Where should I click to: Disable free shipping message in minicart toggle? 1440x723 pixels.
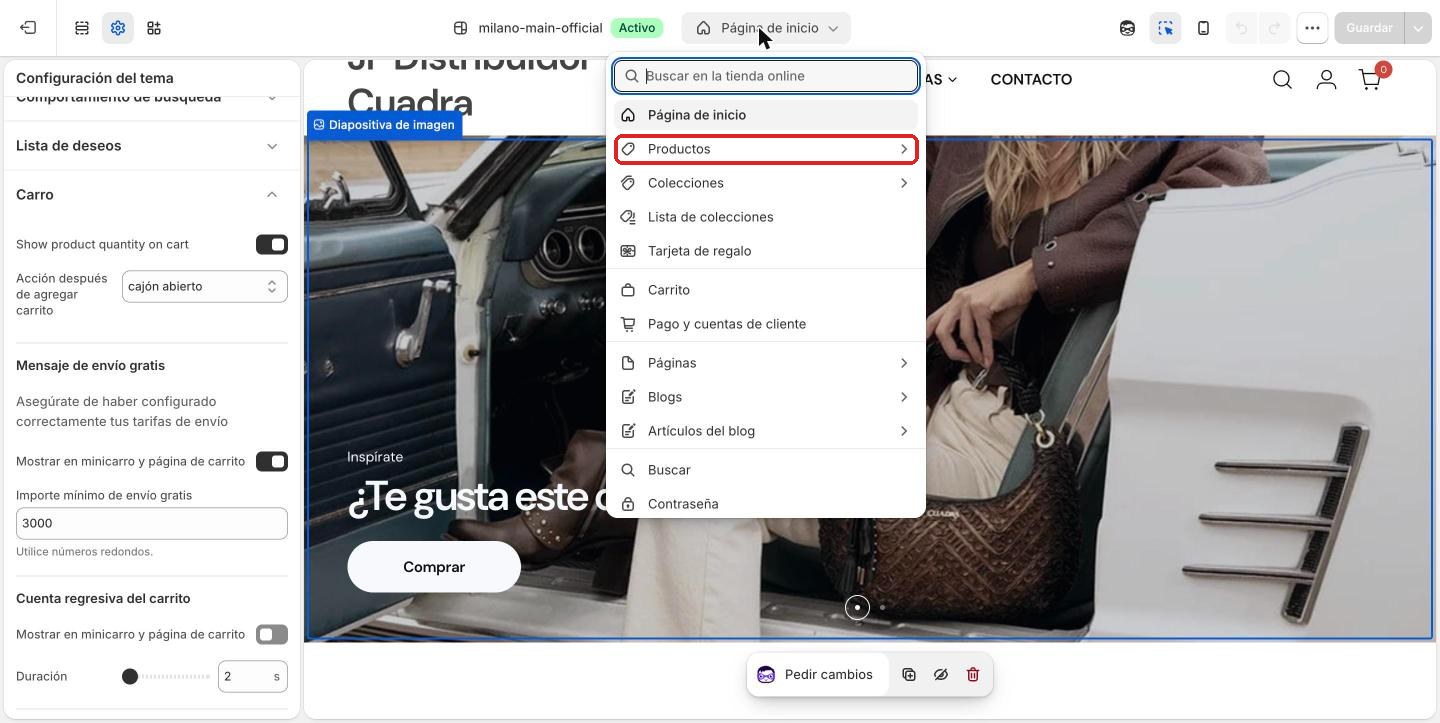pyautogui.click(x=272, y=462)
